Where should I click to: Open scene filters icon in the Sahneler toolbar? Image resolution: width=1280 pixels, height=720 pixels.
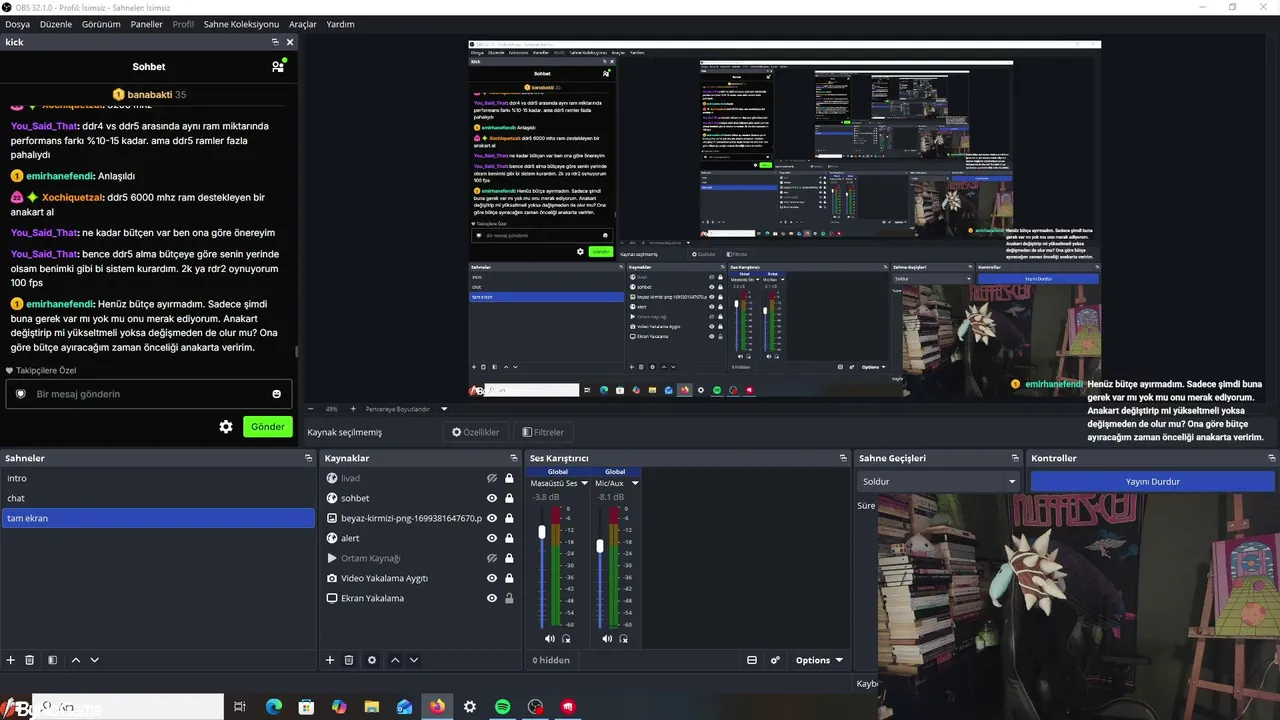[52, 660]
